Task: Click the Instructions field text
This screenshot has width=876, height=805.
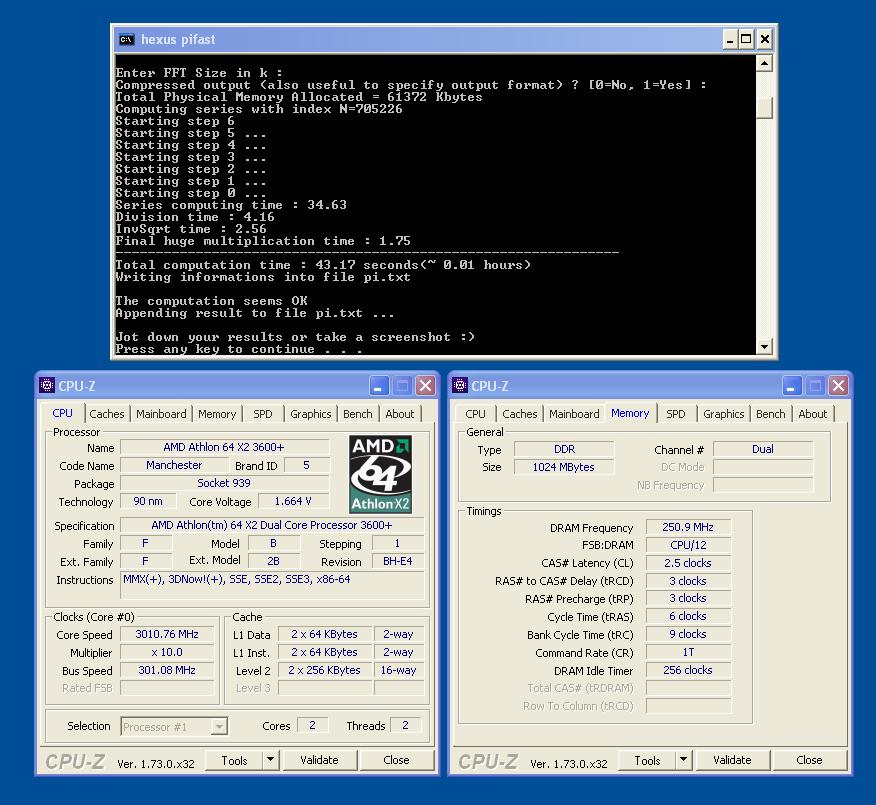Action: point(237,579)
